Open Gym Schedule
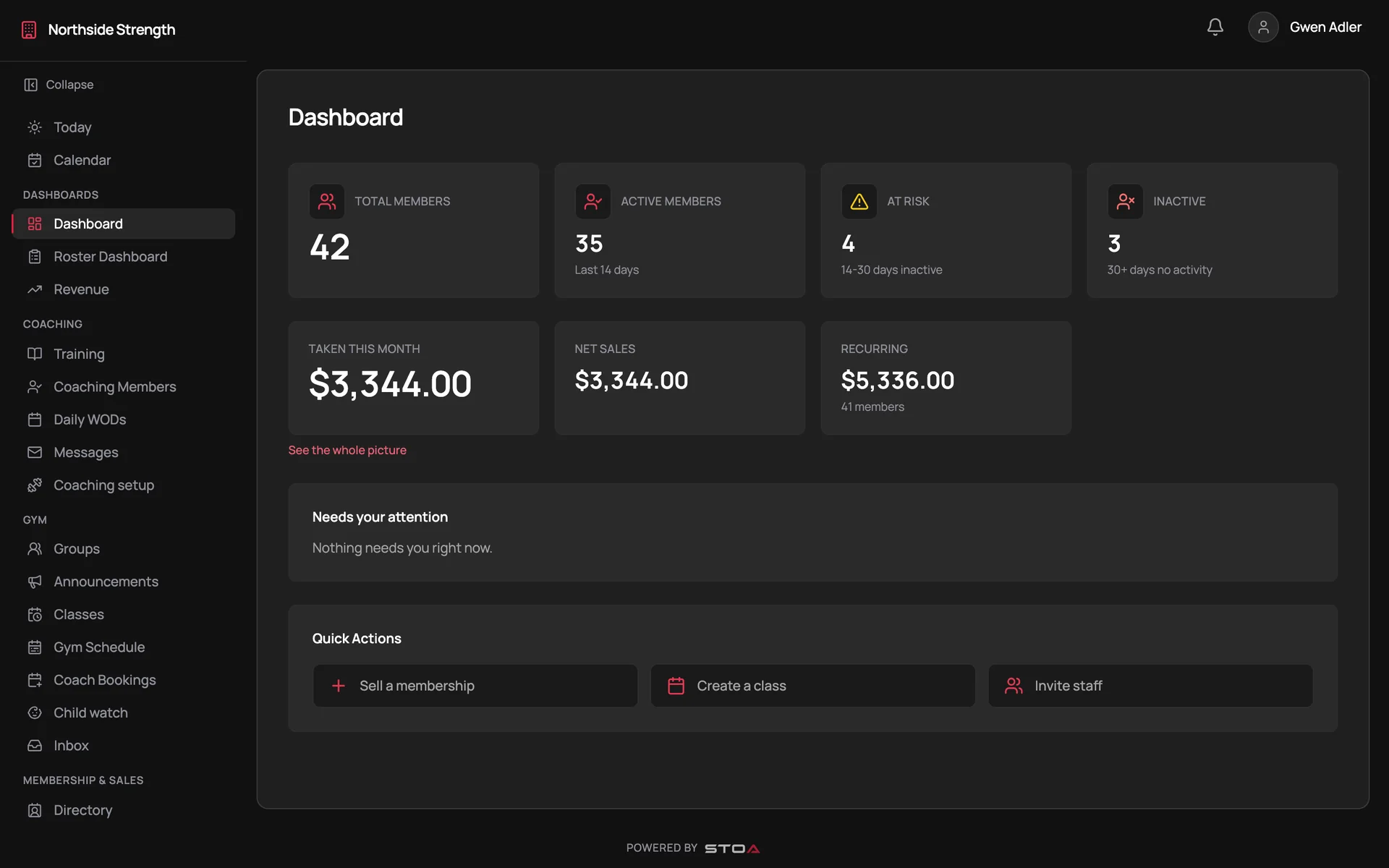This screenshot has width=1389, height=868. [x=124, y=647]
